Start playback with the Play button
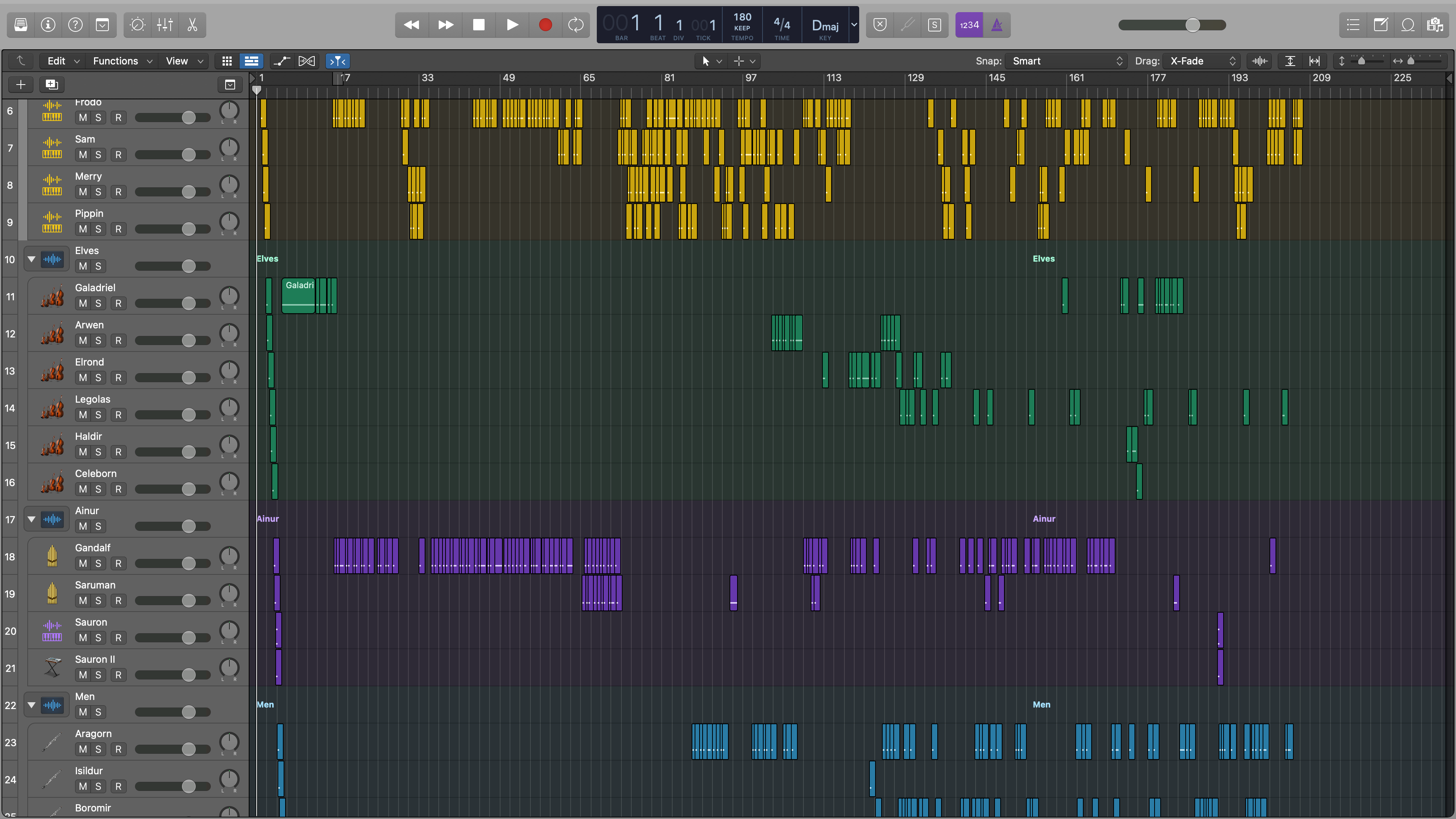Viewport: 1456px width, 819px height. coord(512,25)
